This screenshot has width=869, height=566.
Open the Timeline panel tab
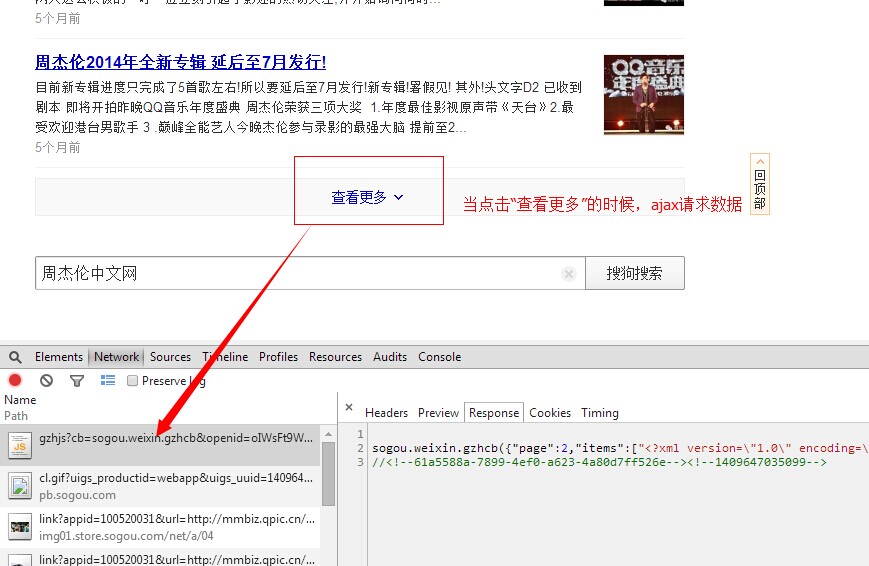tap(225, 357)
